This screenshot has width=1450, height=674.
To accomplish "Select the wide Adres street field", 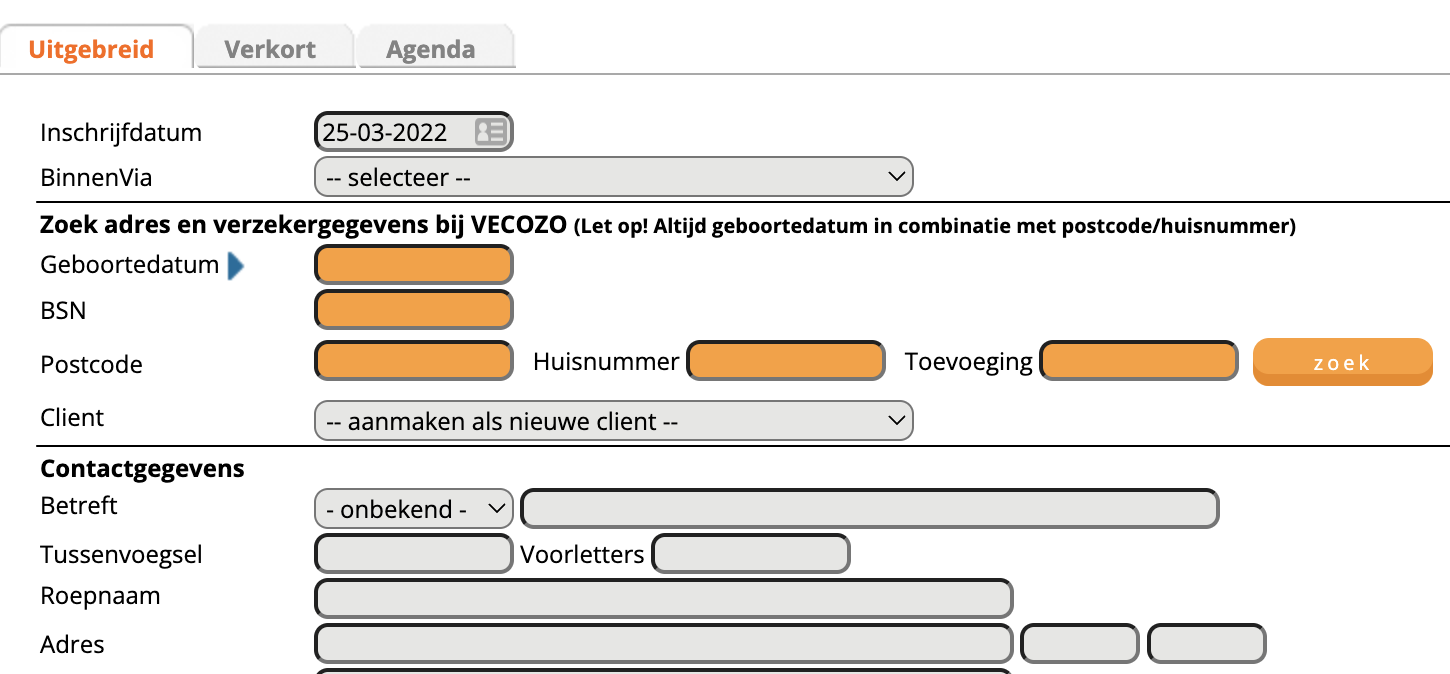I will (663, 644).
